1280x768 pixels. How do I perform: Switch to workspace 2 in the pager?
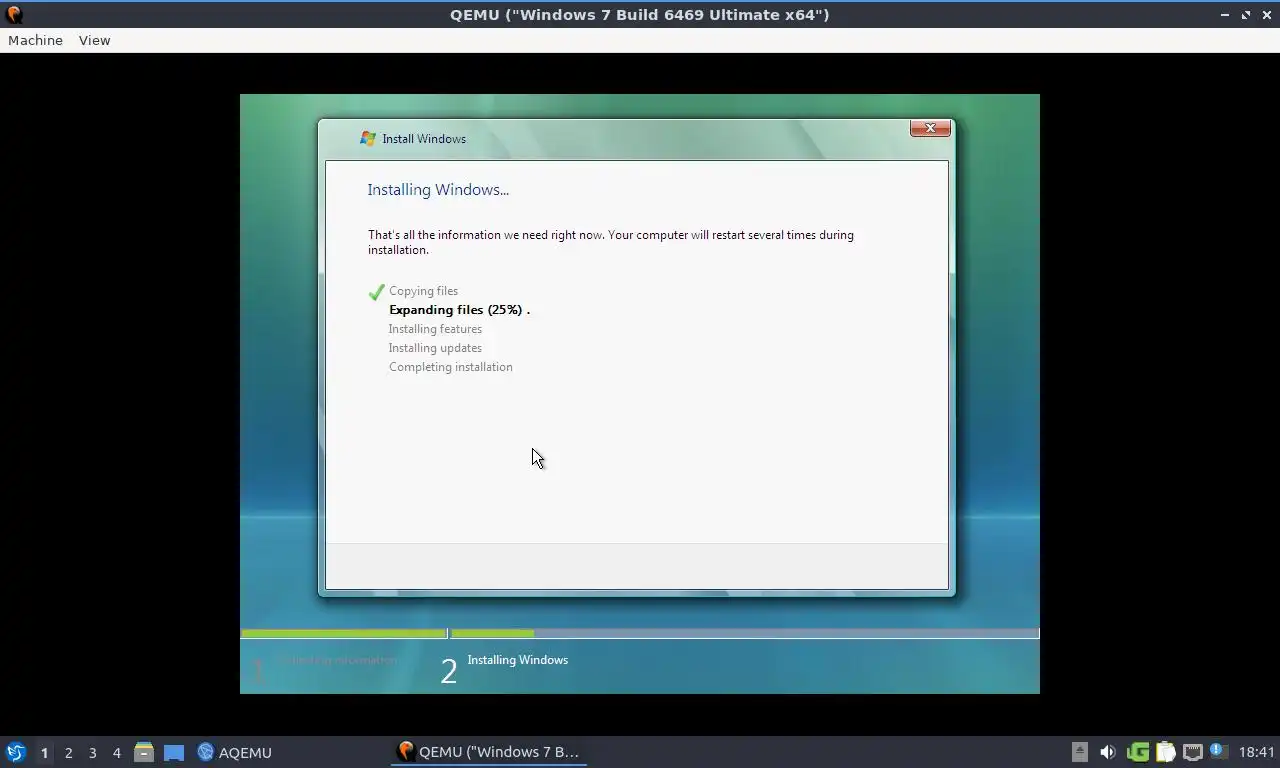[68, 753]
